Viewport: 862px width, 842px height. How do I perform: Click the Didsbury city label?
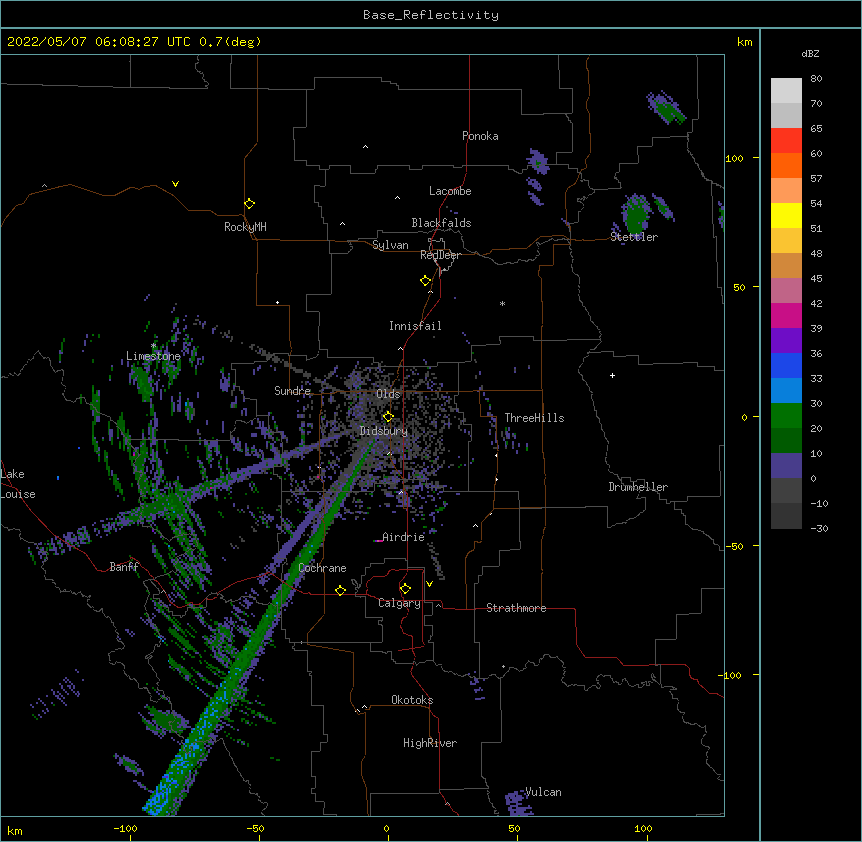(384, 431)
